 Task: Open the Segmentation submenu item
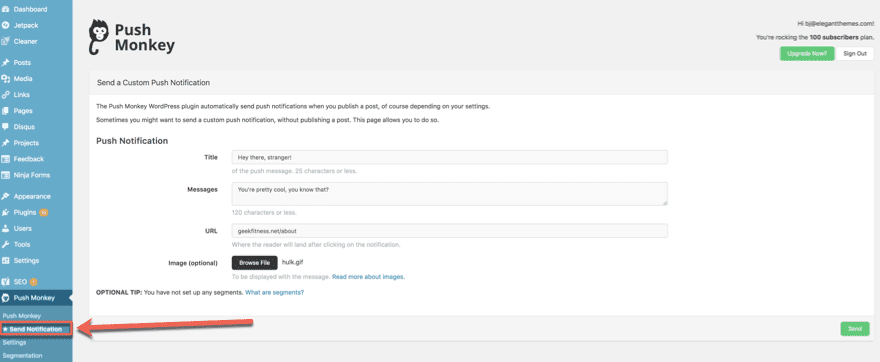(22, 356)
